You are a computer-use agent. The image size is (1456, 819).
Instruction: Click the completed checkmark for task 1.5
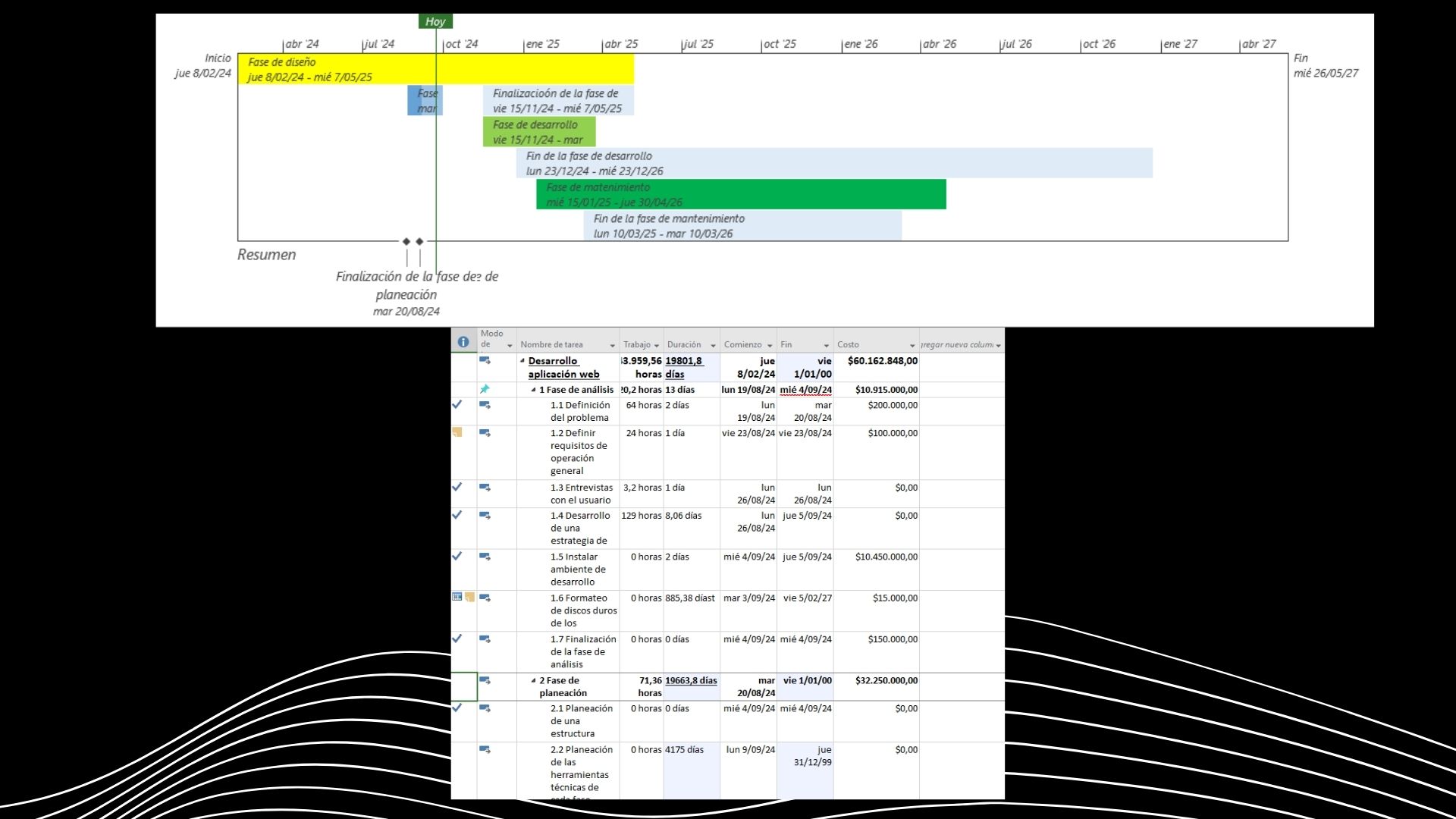457,556
